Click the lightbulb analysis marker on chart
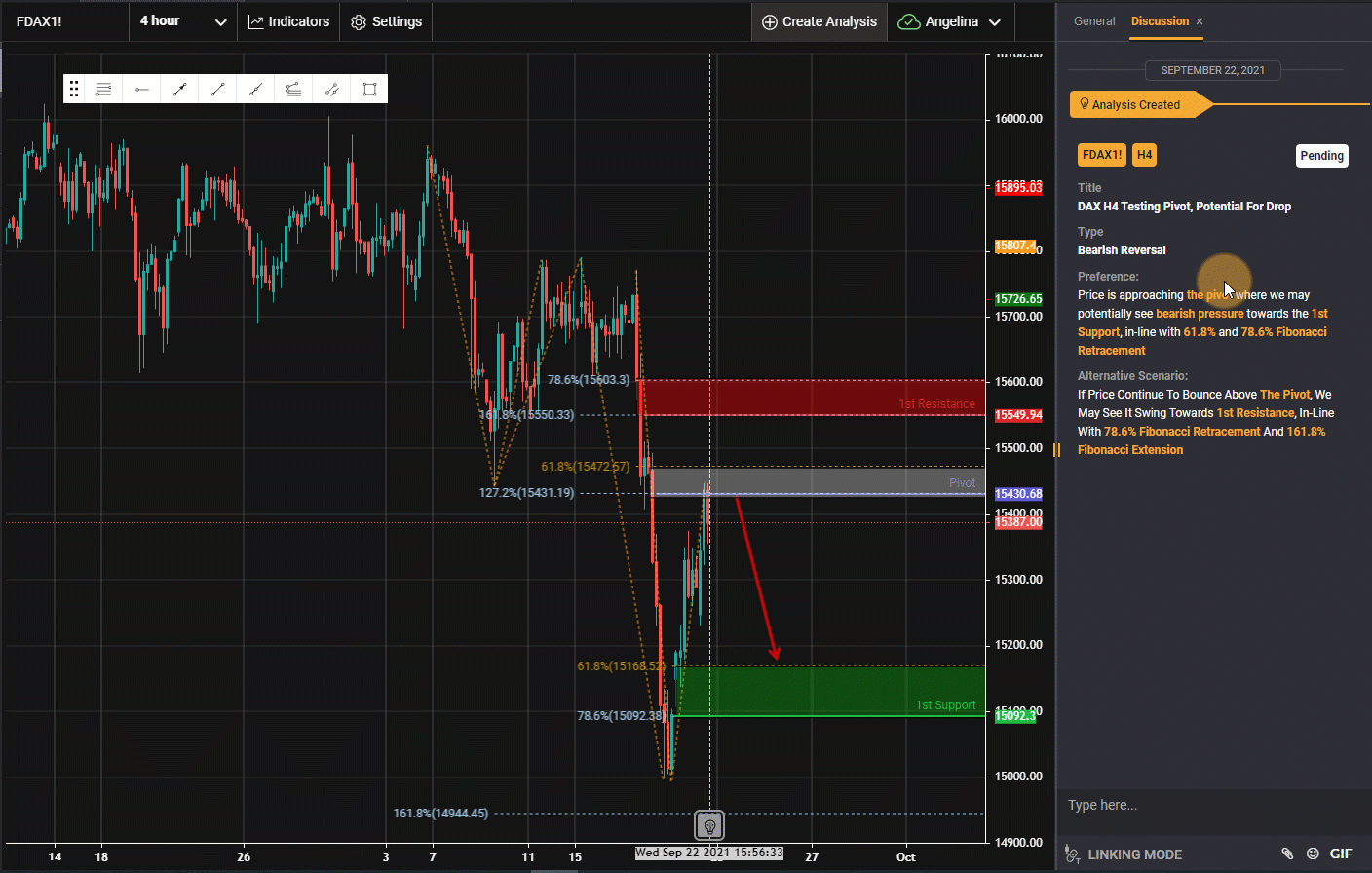 (x=710, y=826)
